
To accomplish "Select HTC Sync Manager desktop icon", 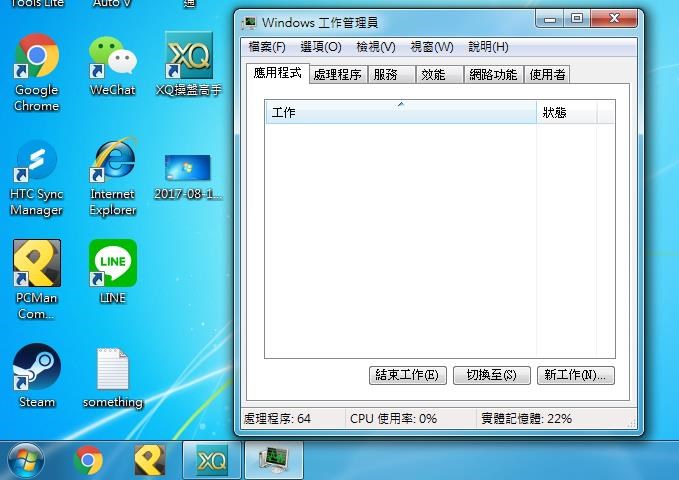I will [37, 178].
